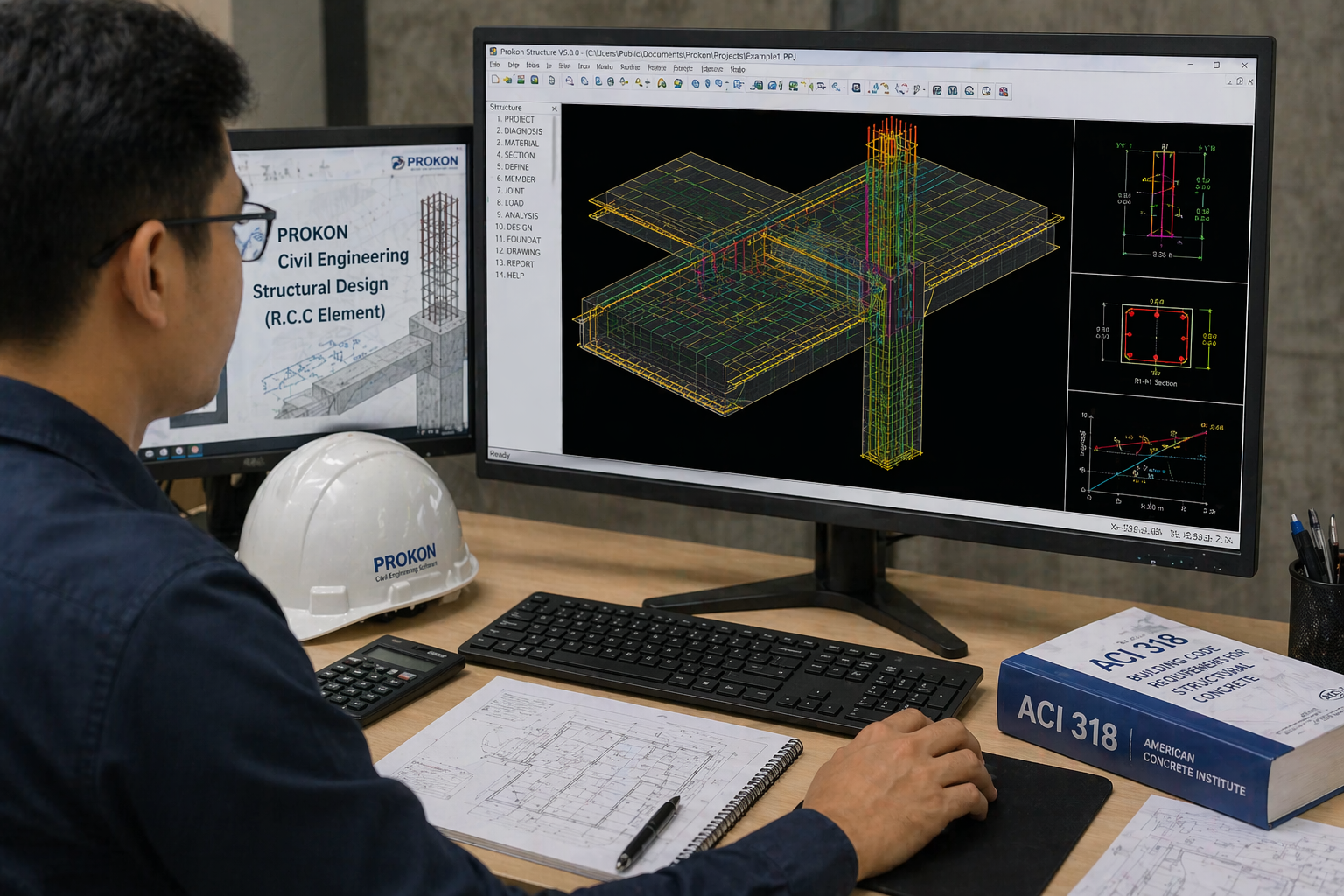The width and height of the screenshot is (1344, 896).
Task: Click the 'Ready' status bar text
Action: (500, 455)
